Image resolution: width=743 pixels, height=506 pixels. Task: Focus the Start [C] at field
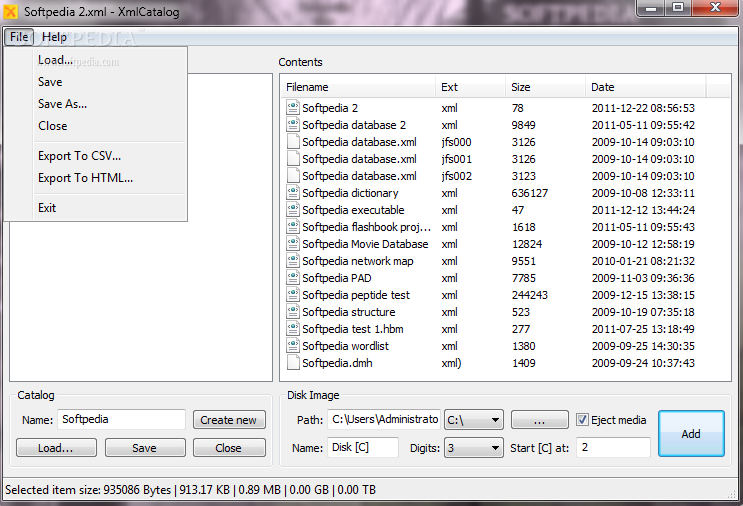click(x=613, y=447)
